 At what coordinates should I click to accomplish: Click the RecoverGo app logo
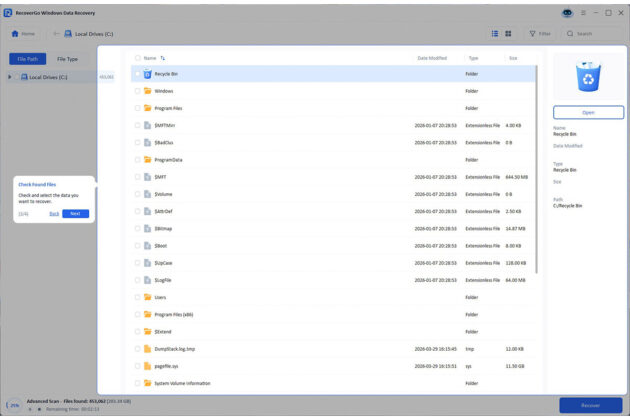8,13
